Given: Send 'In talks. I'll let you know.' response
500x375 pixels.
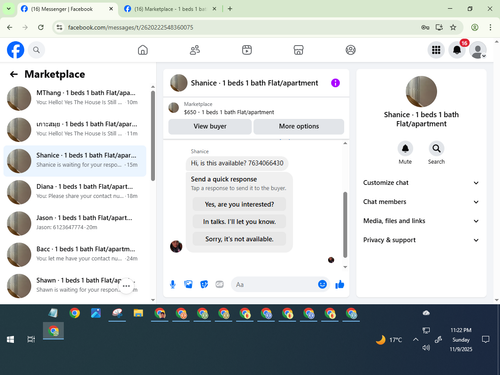Looking at the screenshot, I should (x=239, y=222).
